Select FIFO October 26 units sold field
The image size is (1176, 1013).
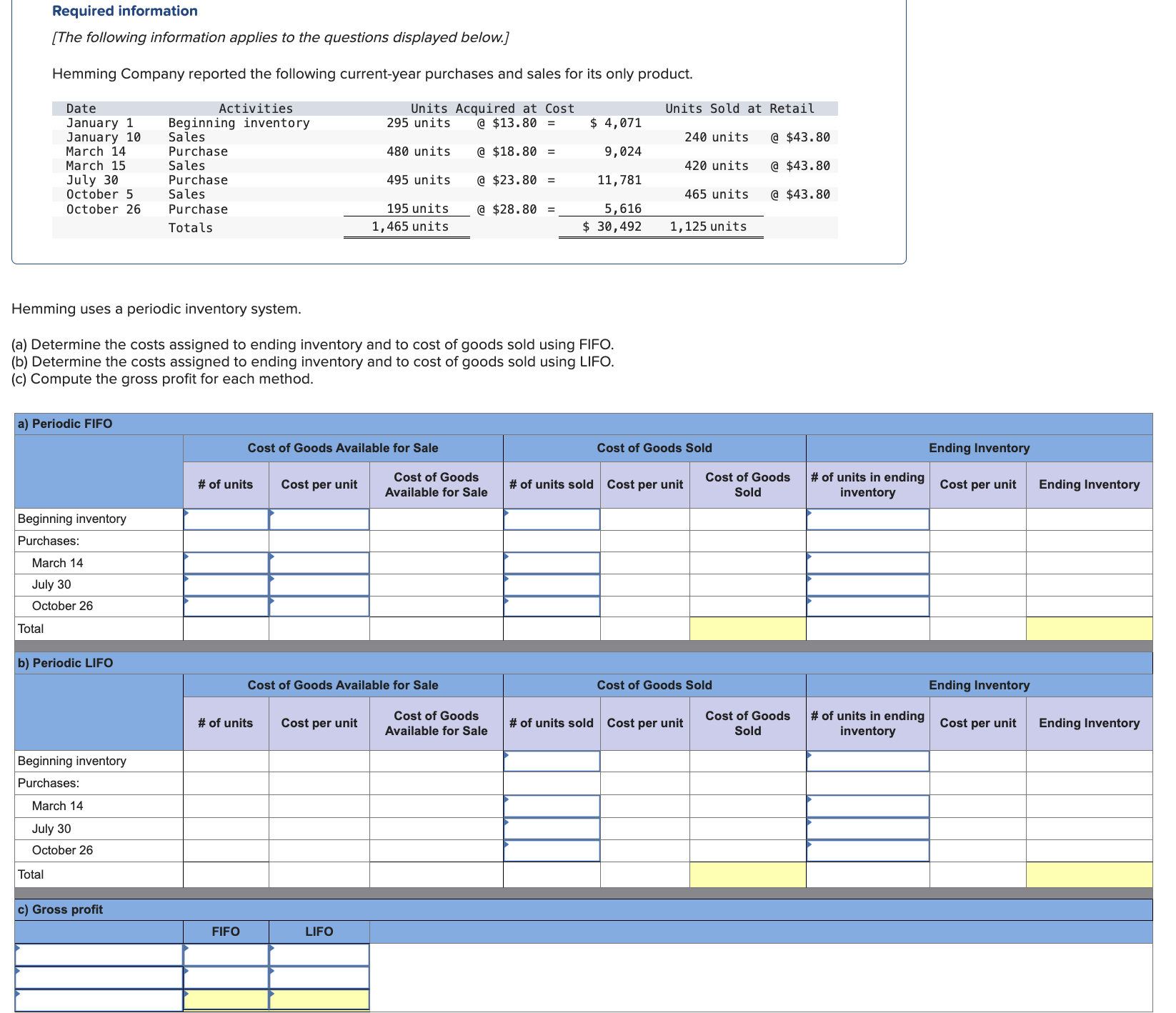point(552,607)
